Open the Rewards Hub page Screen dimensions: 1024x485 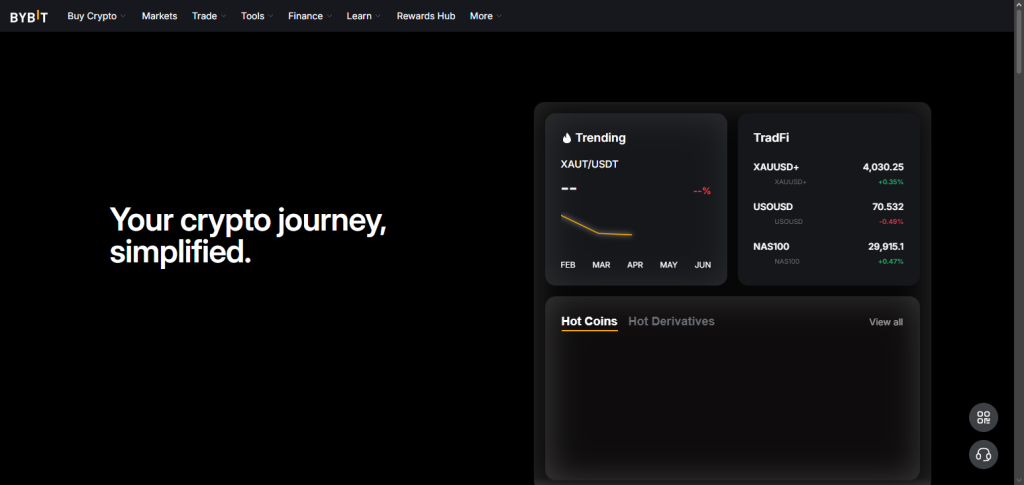426,16
